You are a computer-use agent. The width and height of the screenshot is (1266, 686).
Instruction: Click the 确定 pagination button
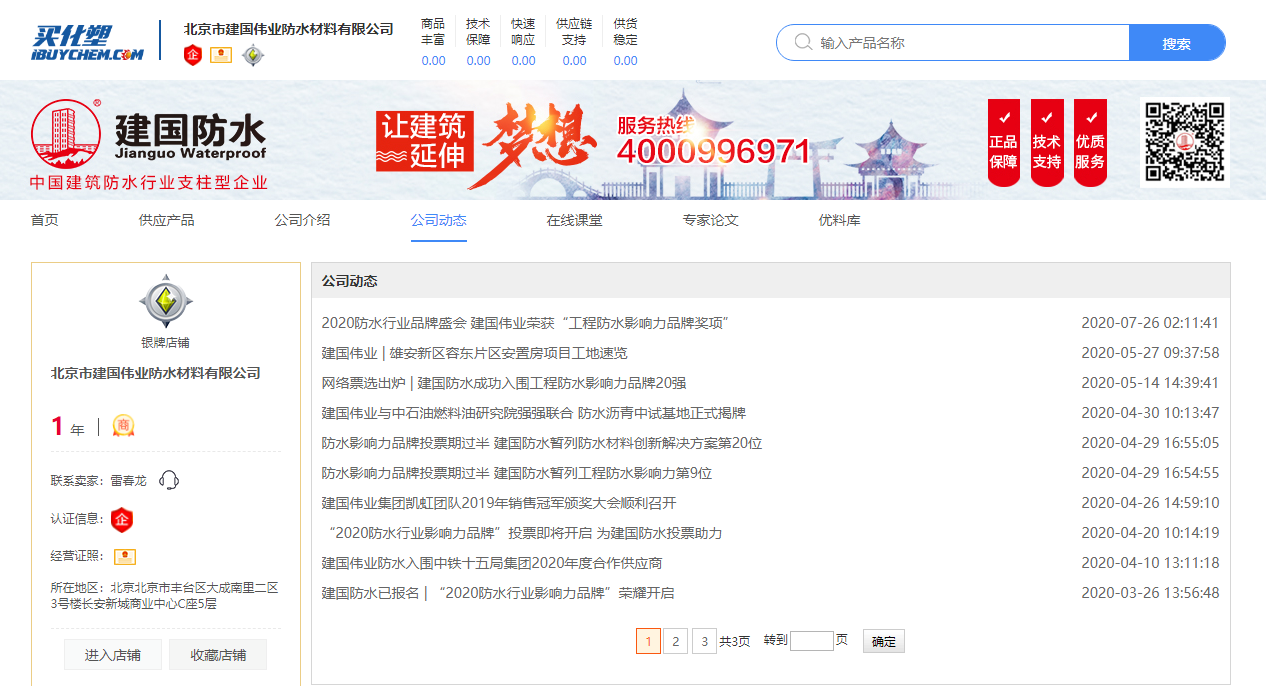(x=884, y=641)
